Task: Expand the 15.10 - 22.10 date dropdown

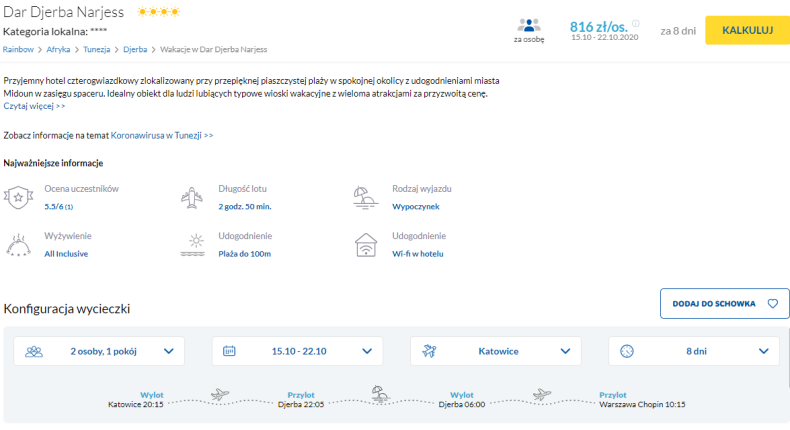Action: tap(297, 351)
